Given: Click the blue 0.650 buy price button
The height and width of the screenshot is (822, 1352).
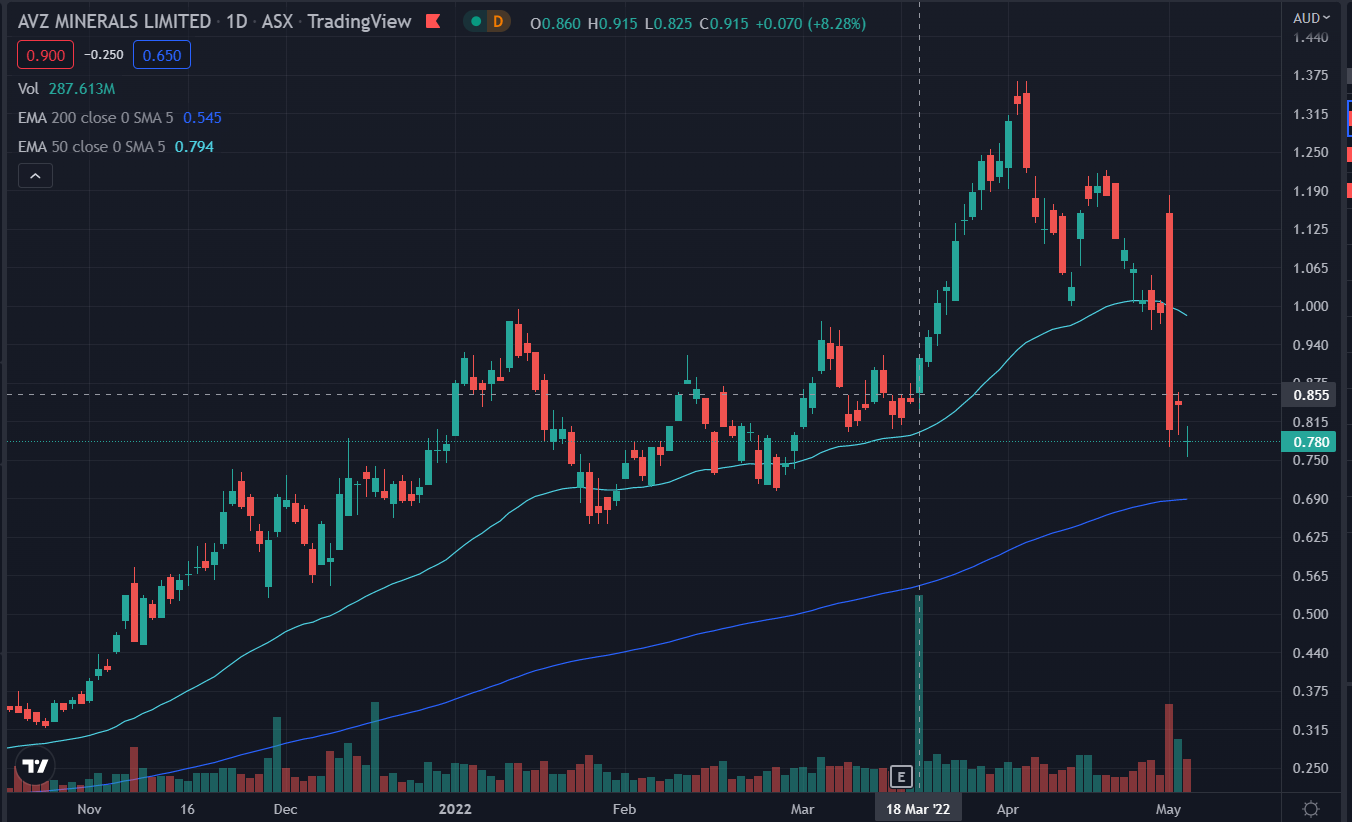Looking at the screenshot, I should pyautogui.click(x=162, y=55).
